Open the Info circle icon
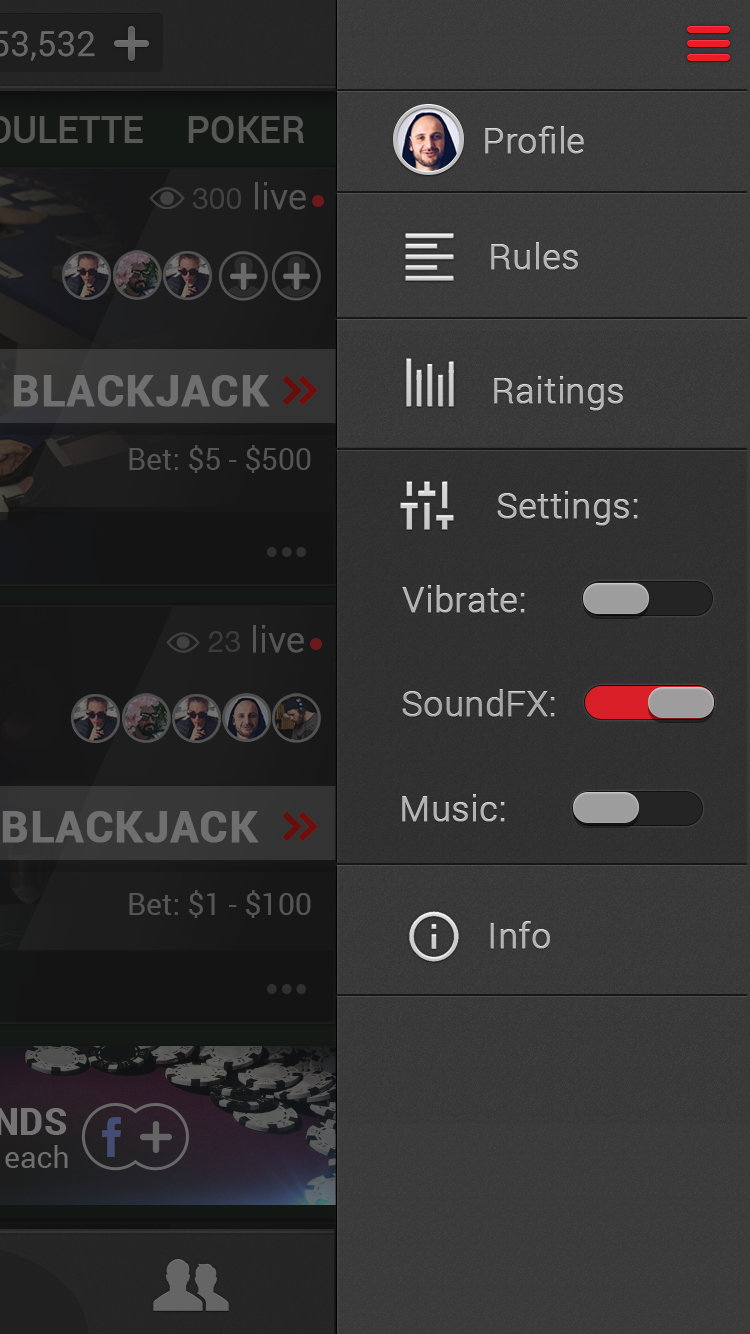Image resolution: width=750 pixels, height=1334 pixels. click(x=434, y=937)
